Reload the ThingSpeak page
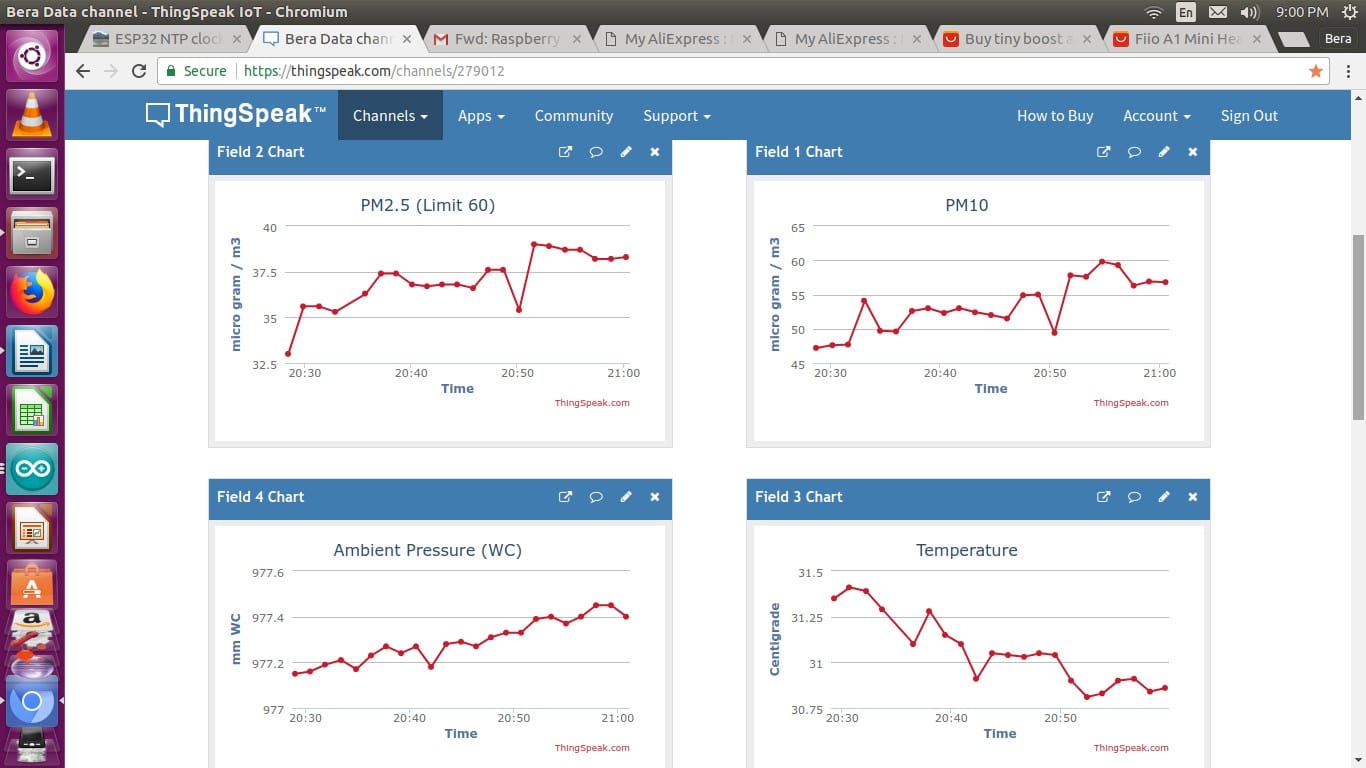This screenshot has width=1366, height=768. point(139,71)
